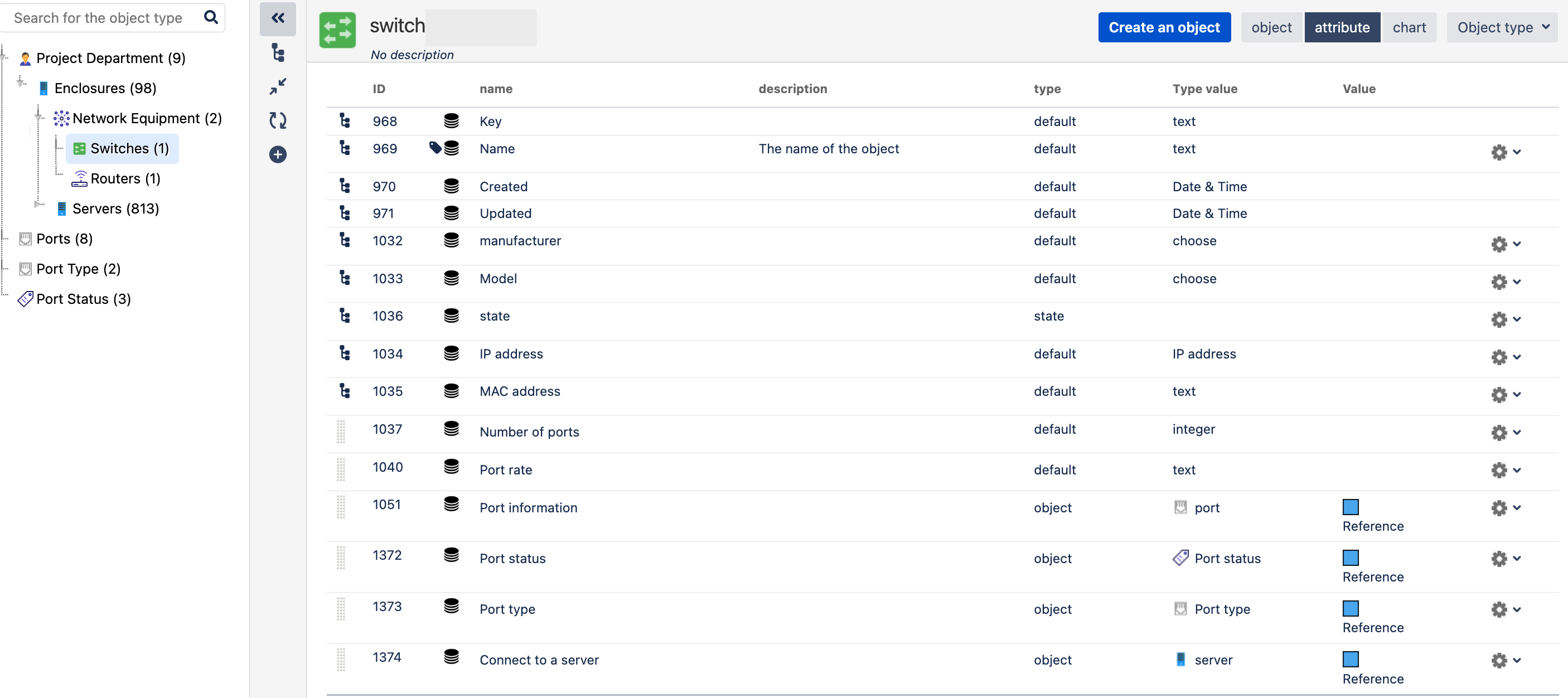Expand the Servers tree item

pyautogui.click(x=38, y=205)
